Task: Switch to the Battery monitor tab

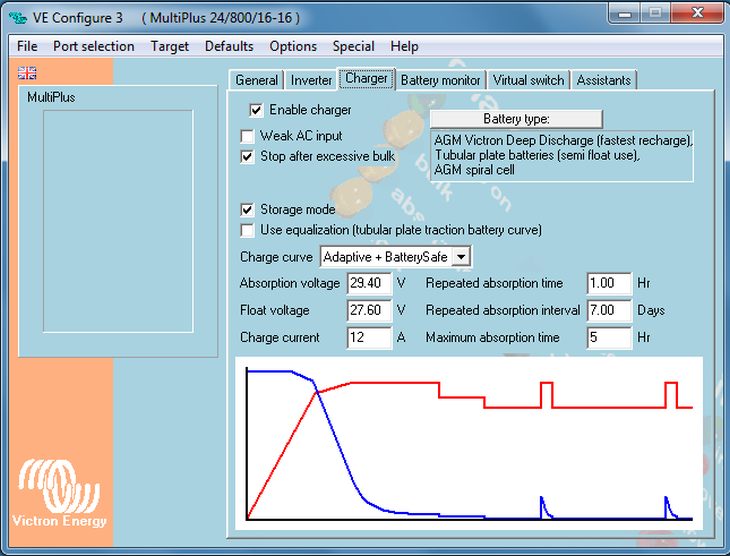Action: (x=441, y=81)
